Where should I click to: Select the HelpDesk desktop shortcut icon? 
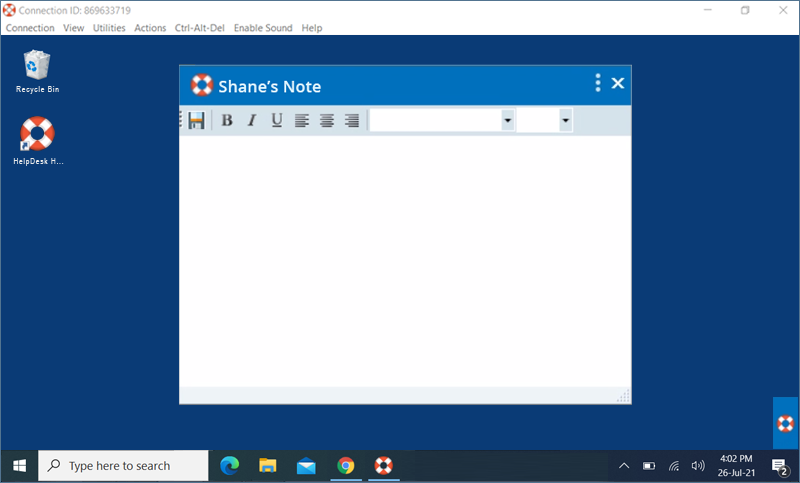[x=37, y=135]
